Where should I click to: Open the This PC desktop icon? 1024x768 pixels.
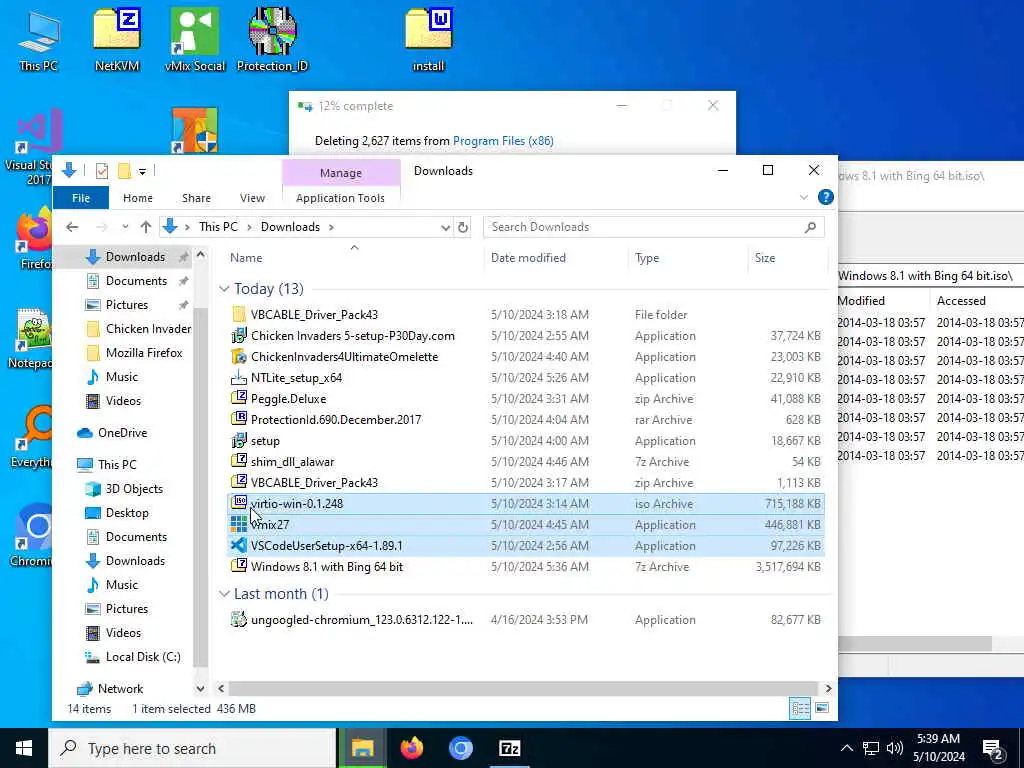pyautogui.click(x=39, y=40)
